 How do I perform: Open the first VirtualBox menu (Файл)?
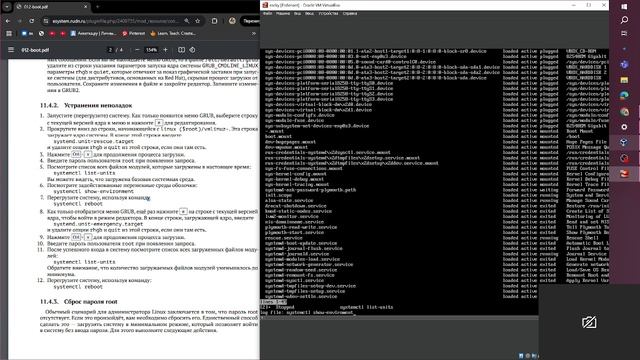click(x=267, y=13)
